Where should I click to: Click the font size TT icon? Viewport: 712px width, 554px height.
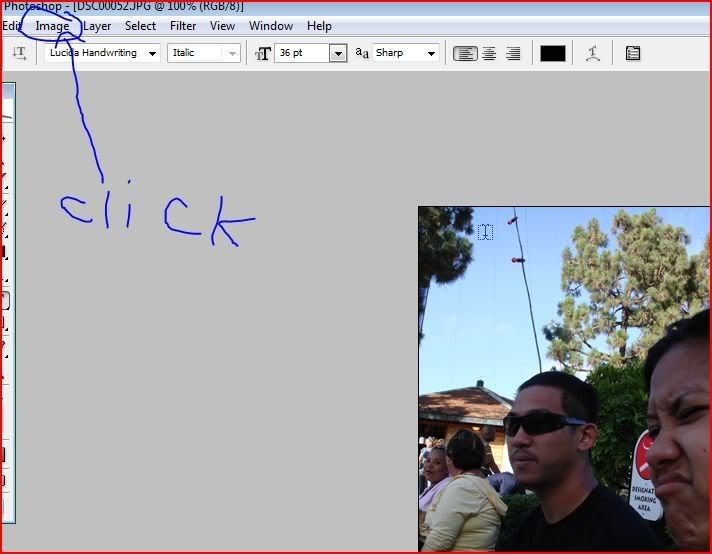tap(263, 54)
